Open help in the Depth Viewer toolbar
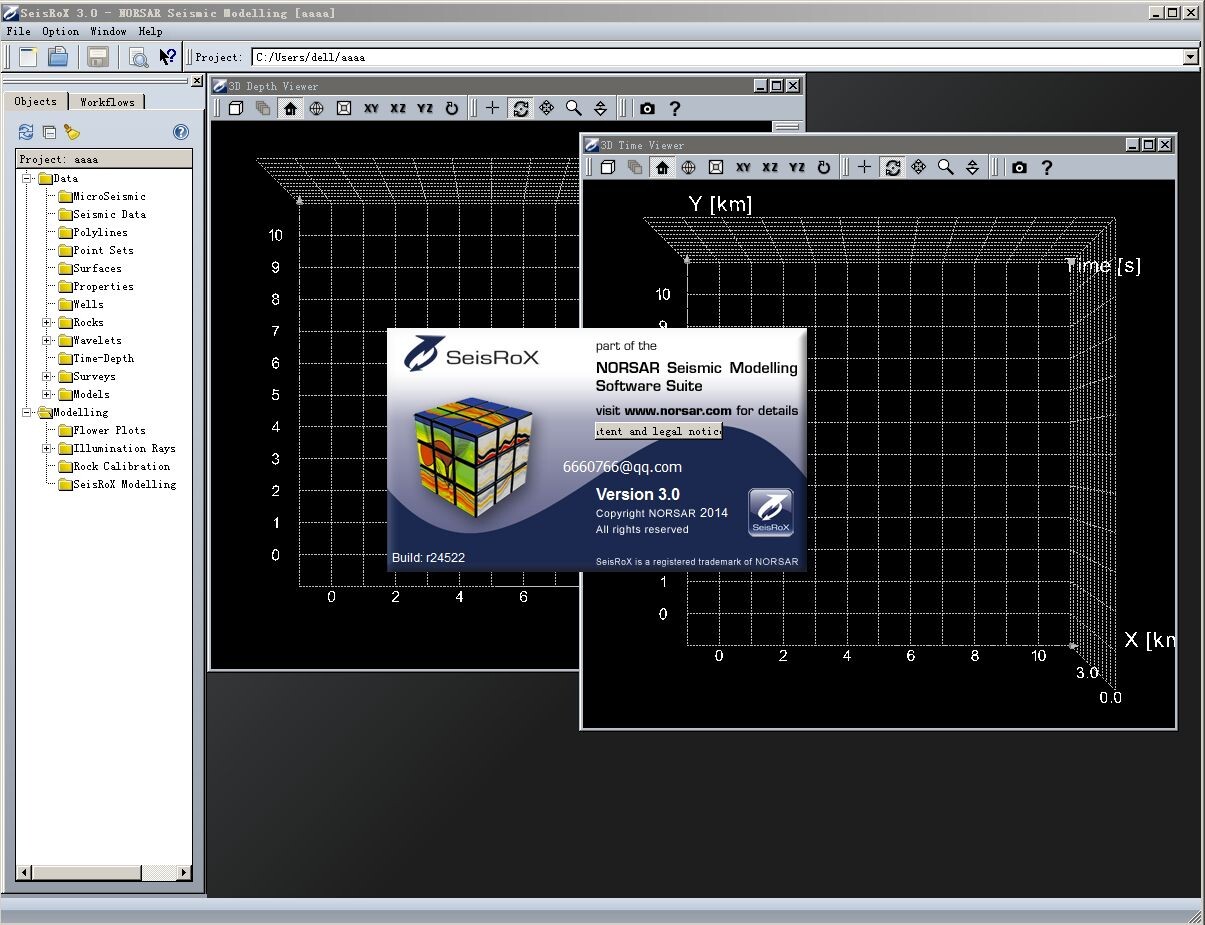Screen dimensions: 1205x925 point(675,108)
